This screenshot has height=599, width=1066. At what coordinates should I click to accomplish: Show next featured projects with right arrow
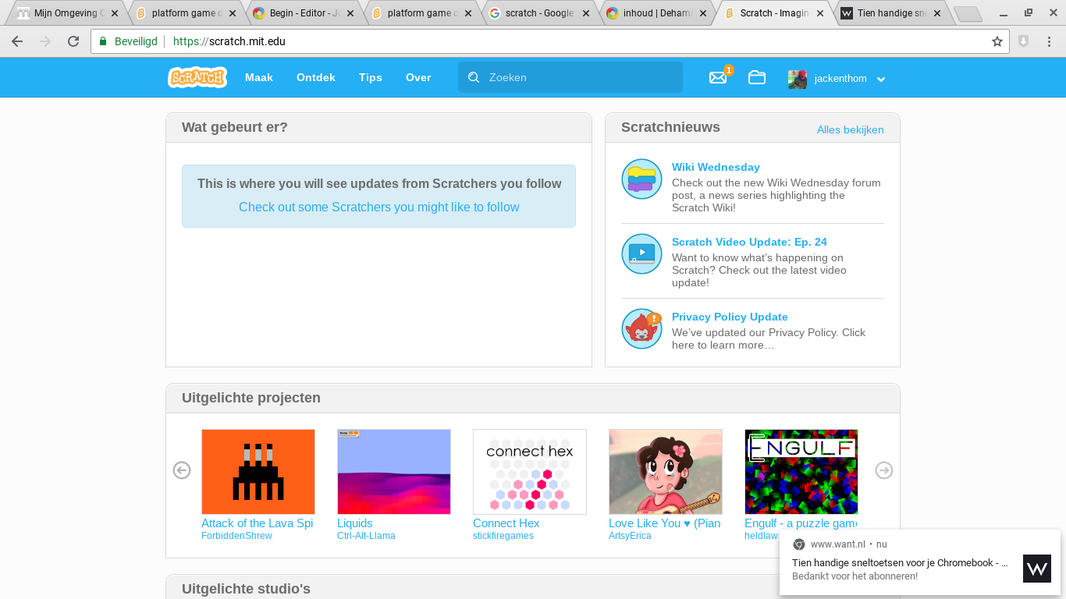coord(884,470)
